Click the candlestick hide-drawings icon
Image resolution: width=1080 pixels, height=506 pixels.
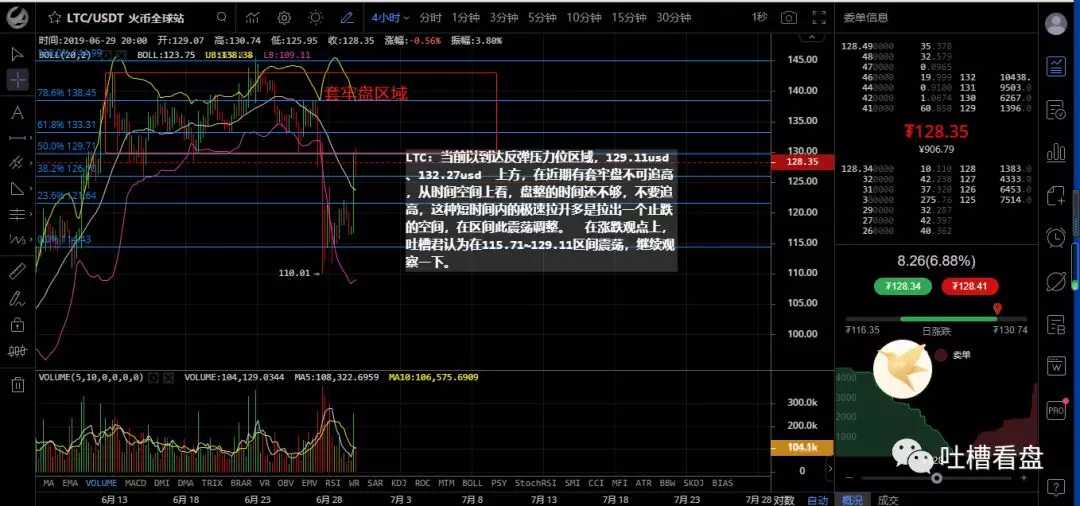(x=17, y=350)
